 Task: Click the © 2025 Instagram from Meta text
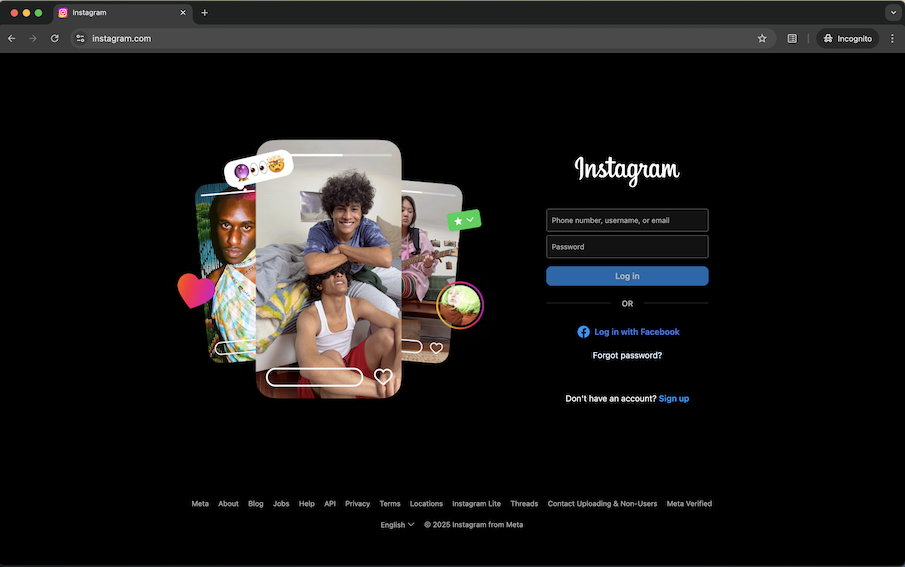coord(473,525)
